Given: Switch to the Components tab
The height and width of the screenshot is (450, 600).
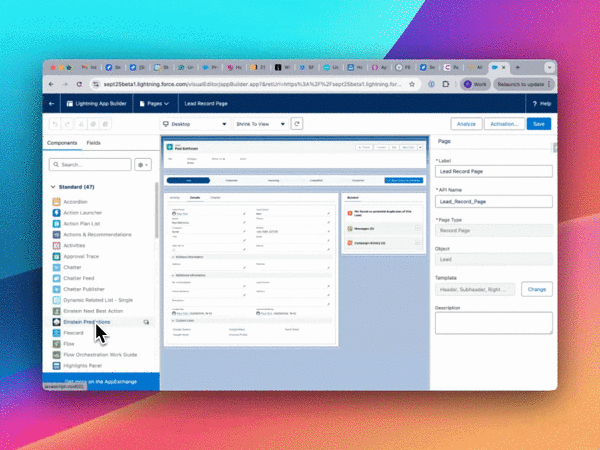Looking at the screenshot, I should 63,143.
